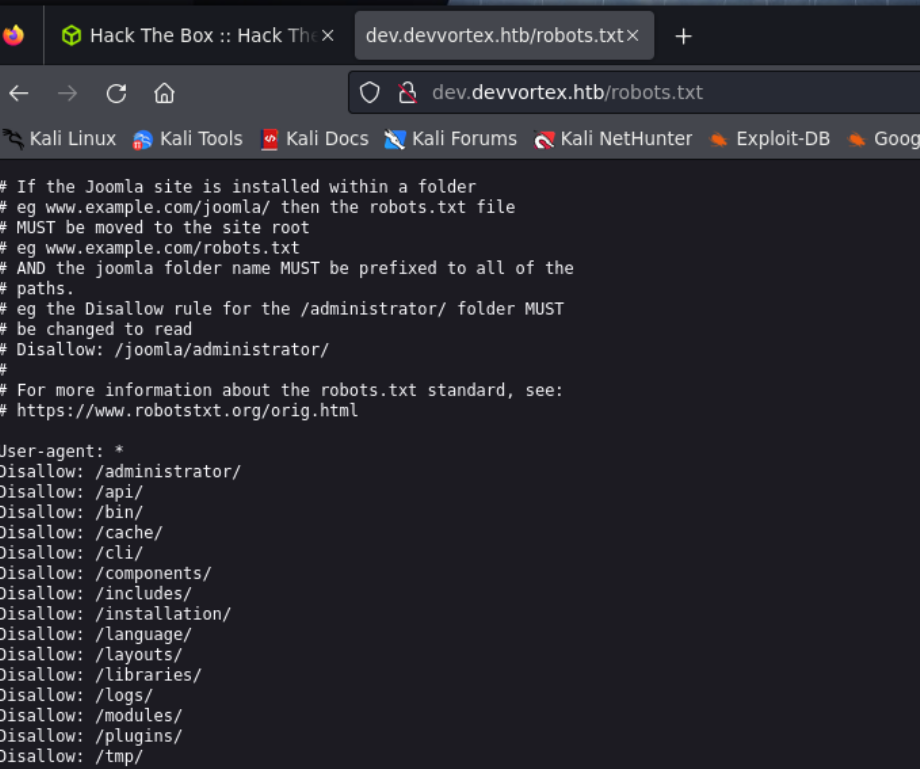This screenshot has width=920, height=769.
Task: Close the dev.devvortex.htb/robots.txt tab
Action: point(632,36)
